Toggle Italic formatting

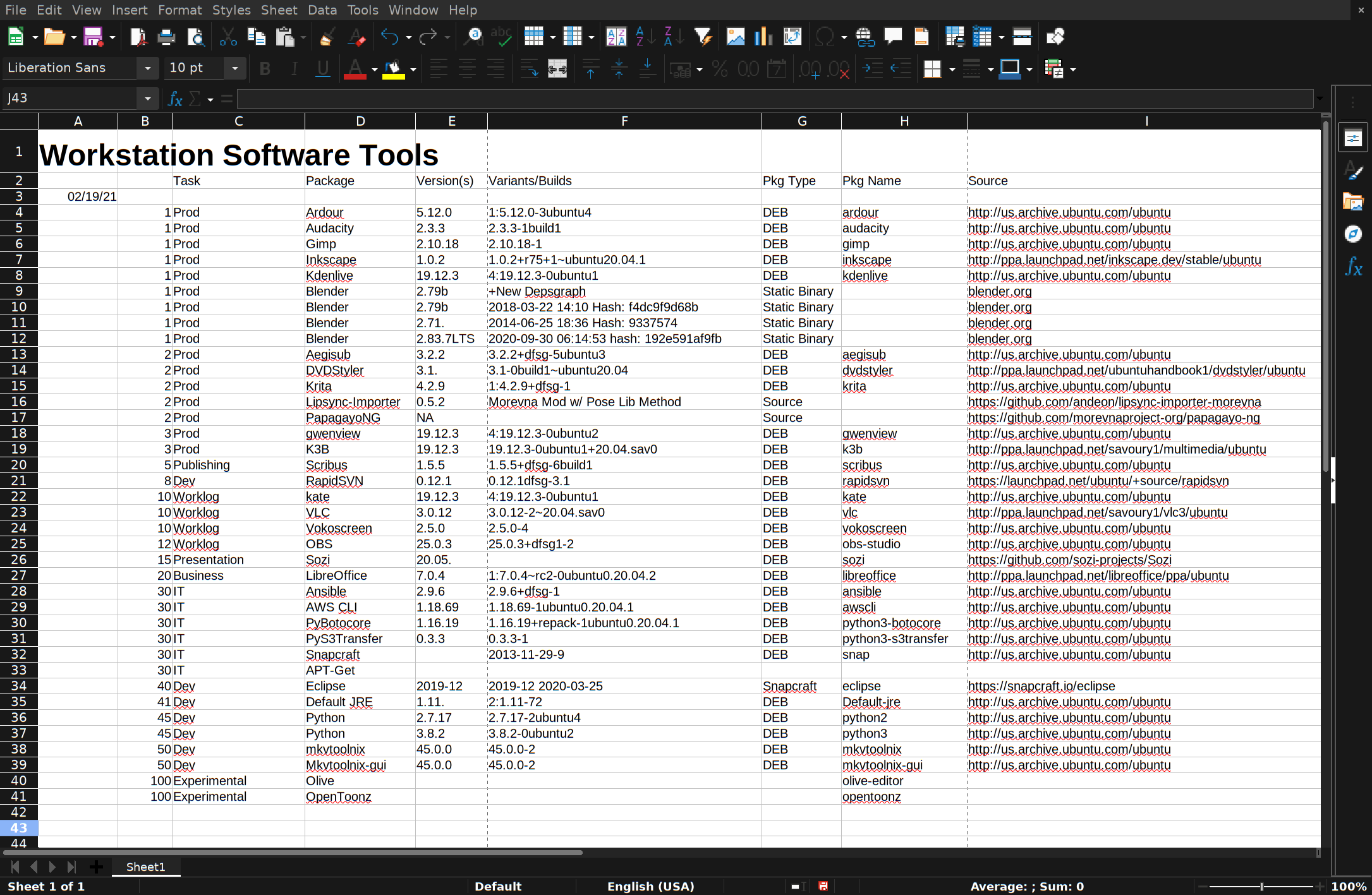point(294,69)
